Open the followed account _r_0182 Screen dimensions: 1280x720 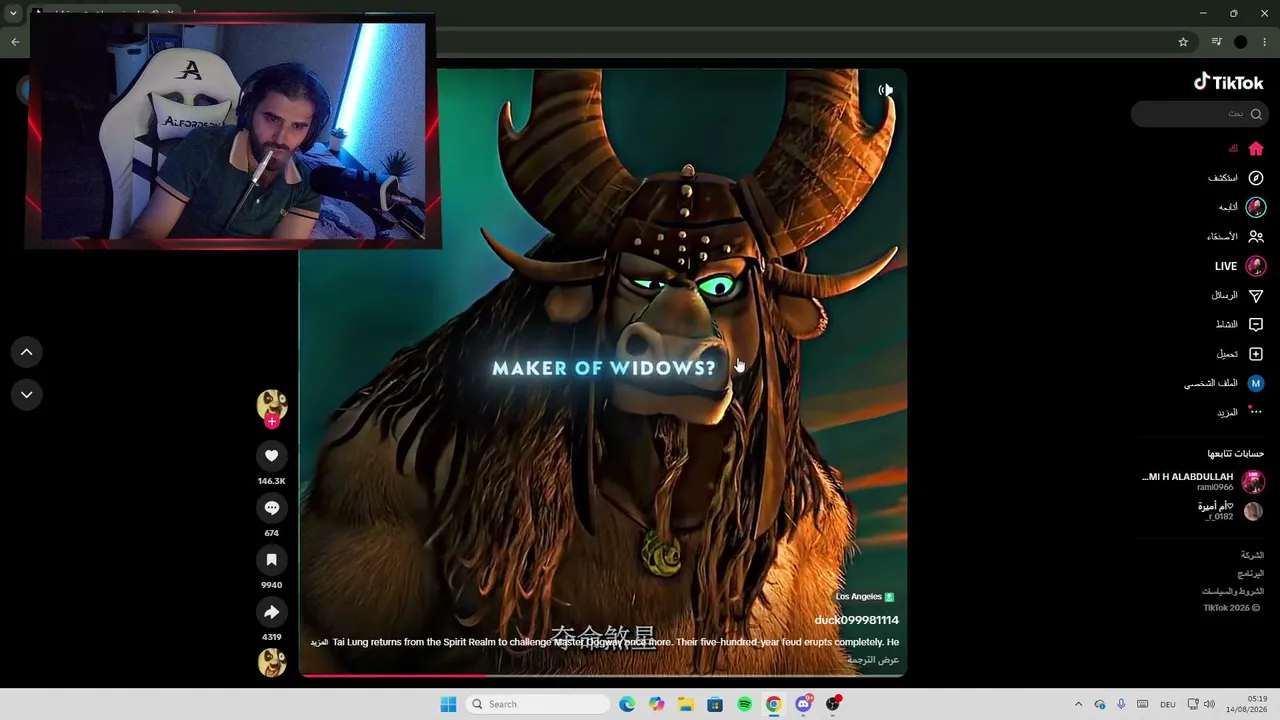click(x=1230, y=511)
